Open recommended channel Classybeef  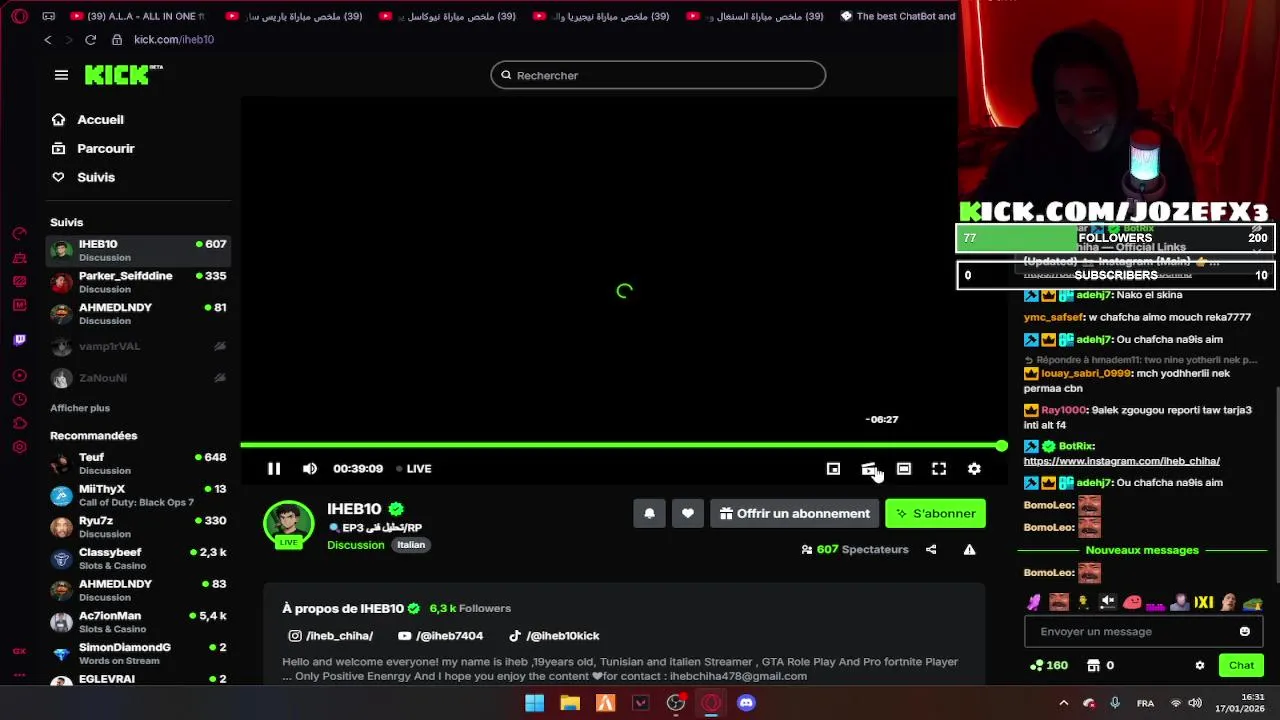pyautogui.click(x=139, y=558)
